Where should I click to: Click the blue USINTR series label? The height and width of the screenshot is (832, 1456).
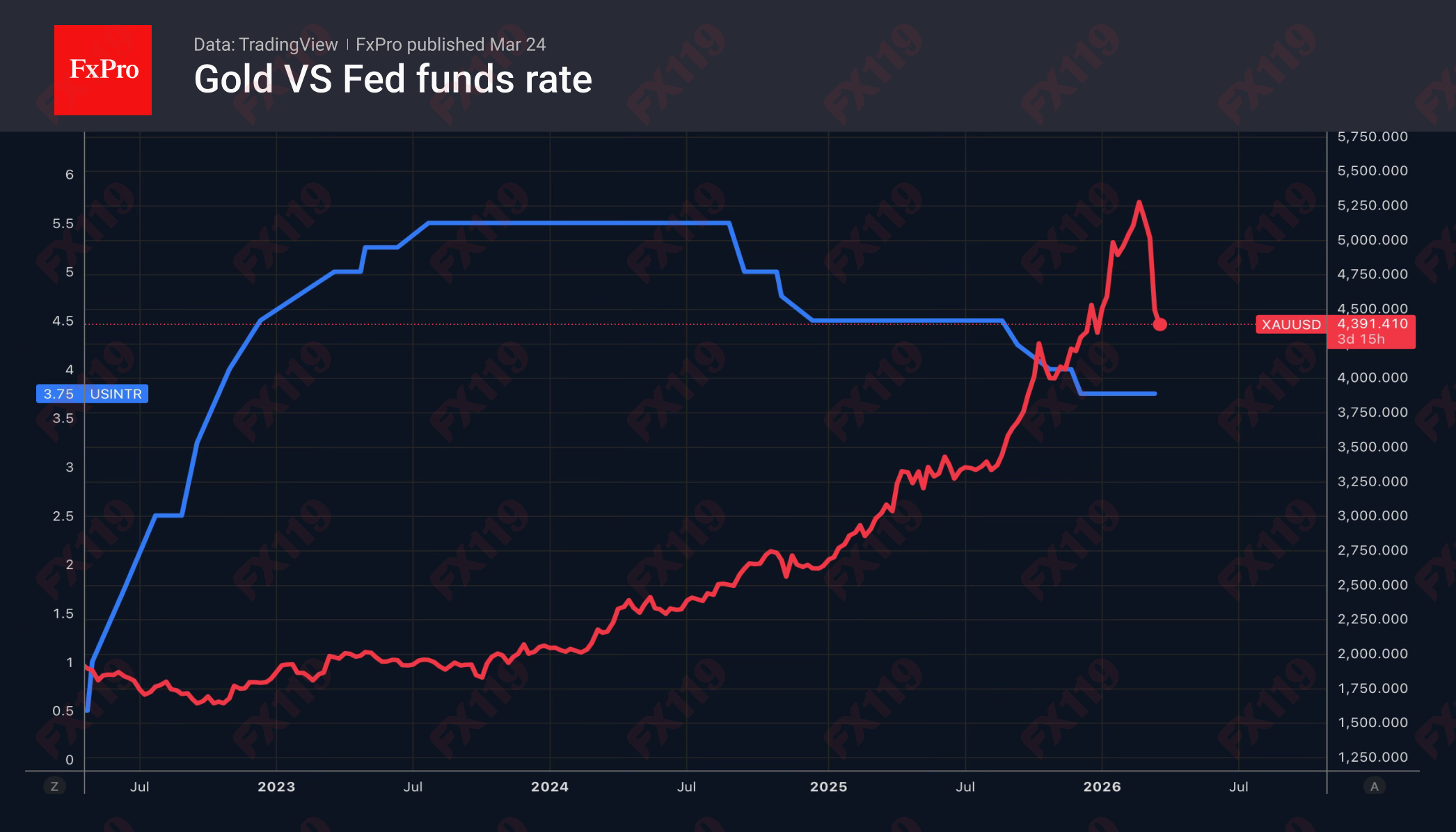(116, 394)
